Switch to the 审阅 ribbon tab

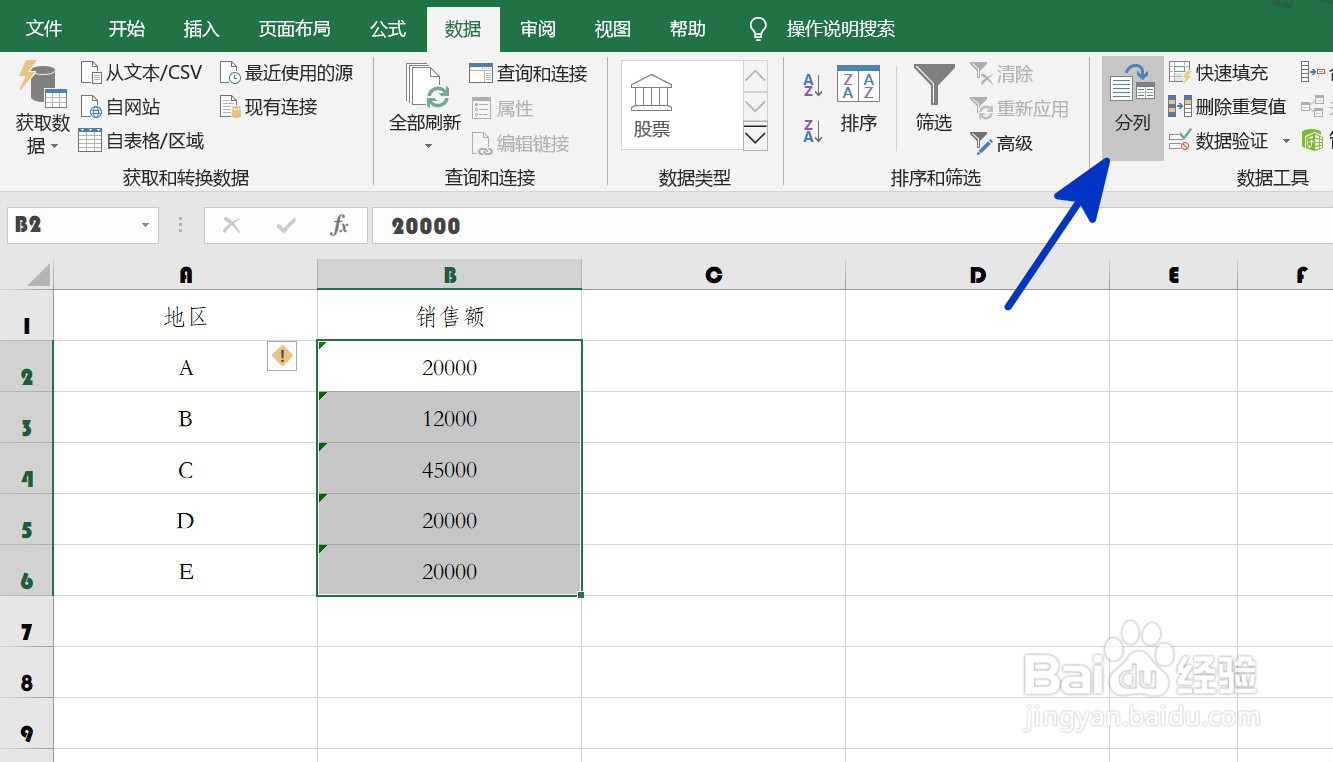[x=537, y=28]
